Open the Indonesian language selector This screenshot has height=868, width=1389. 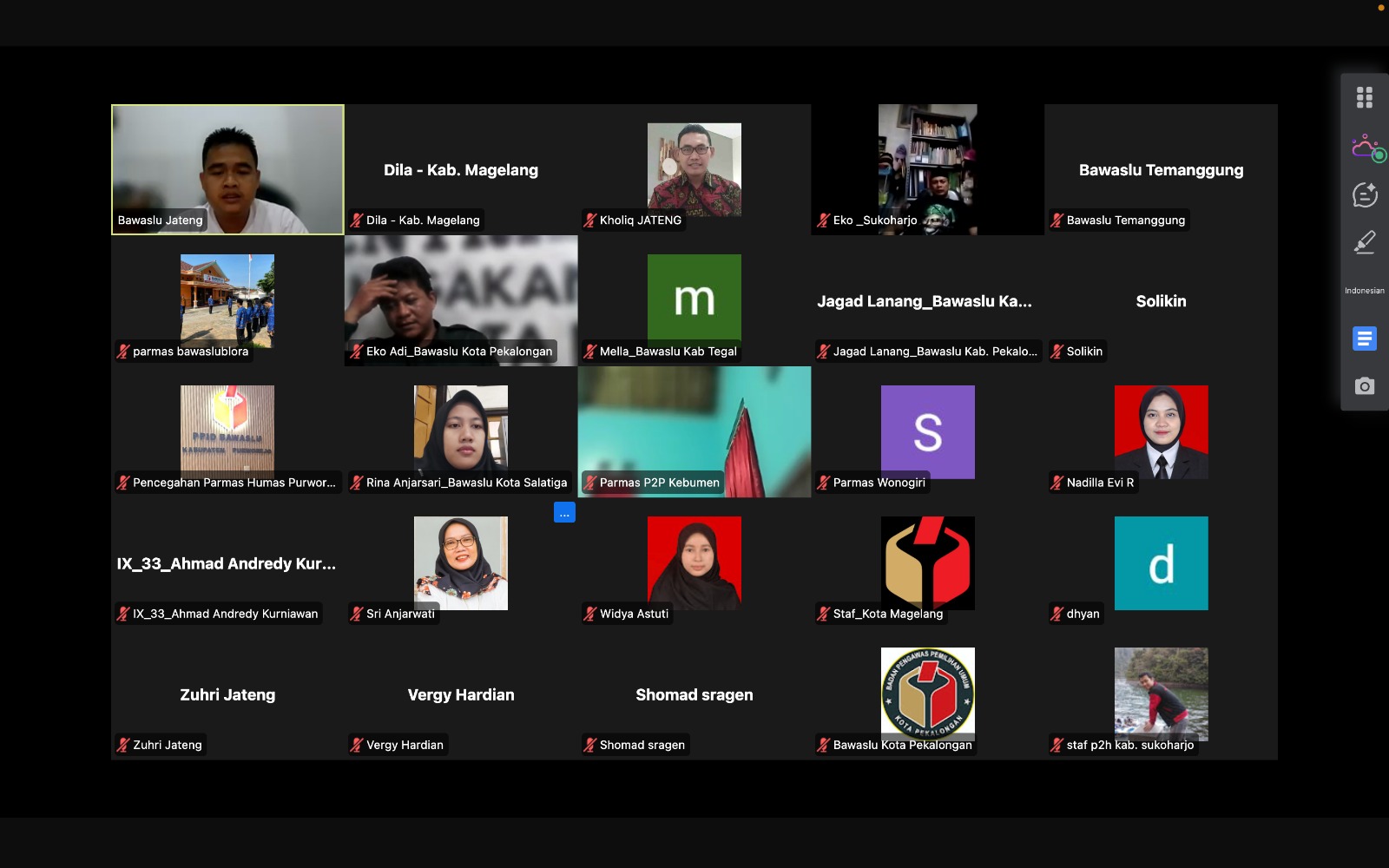[x=1364, y=291]
